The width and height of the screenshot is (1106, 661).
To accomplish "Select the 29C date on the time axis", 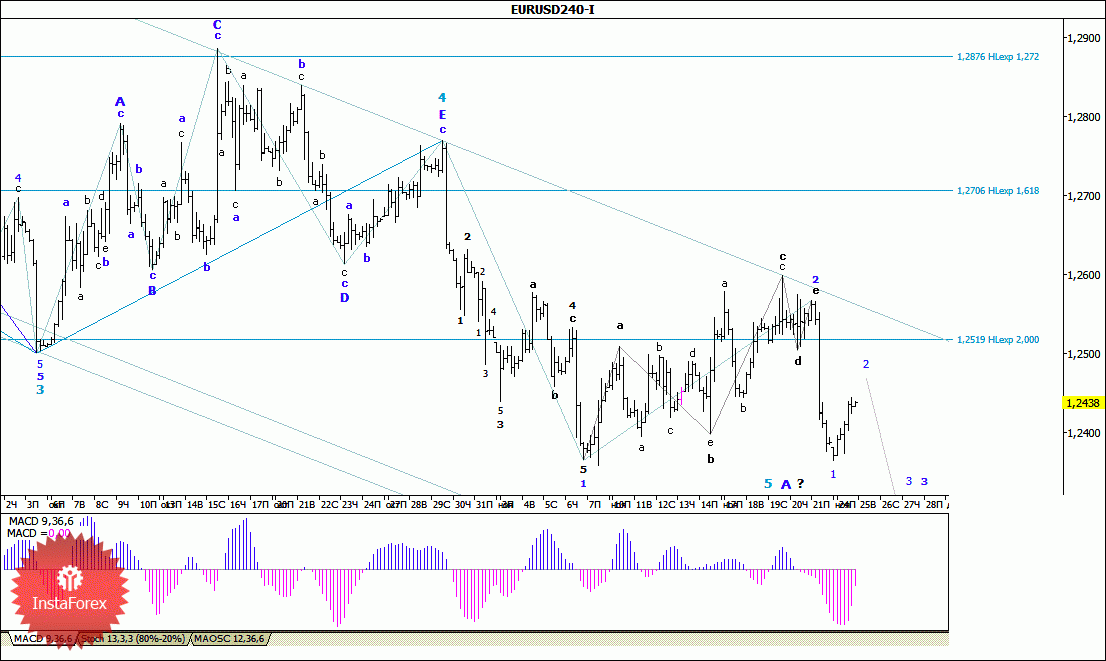I will pyautogui.click(x=442, y=504).
